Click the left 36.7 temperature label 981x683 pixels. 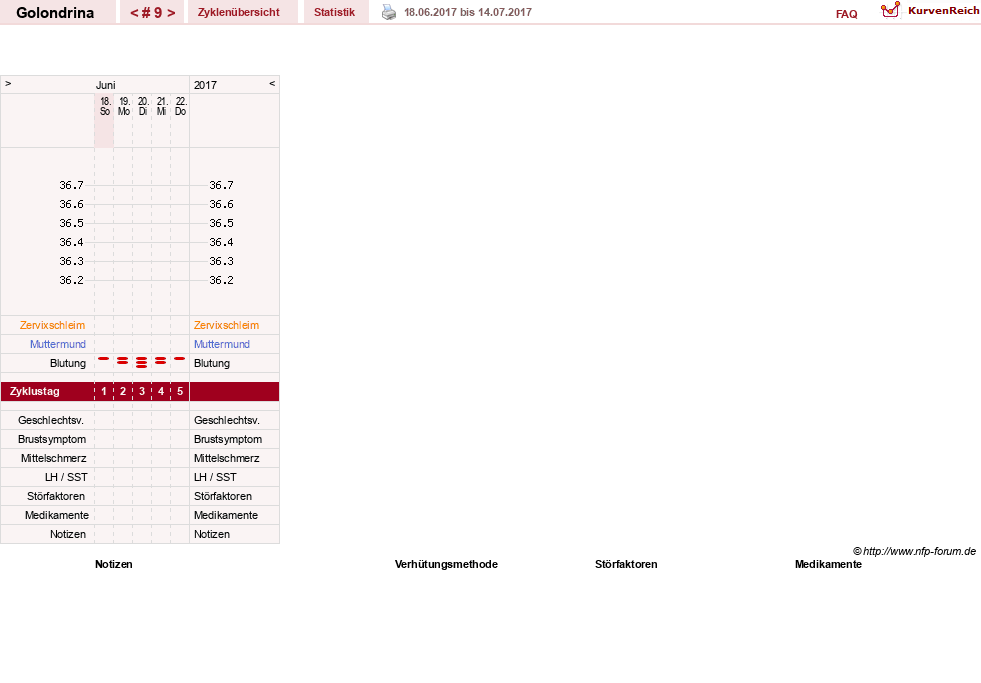point(71,185)
